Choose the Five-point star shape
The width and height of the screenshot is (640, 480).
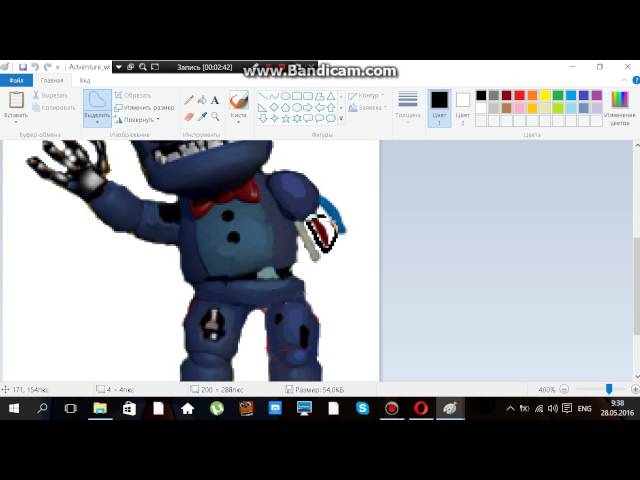coord(285,119)
